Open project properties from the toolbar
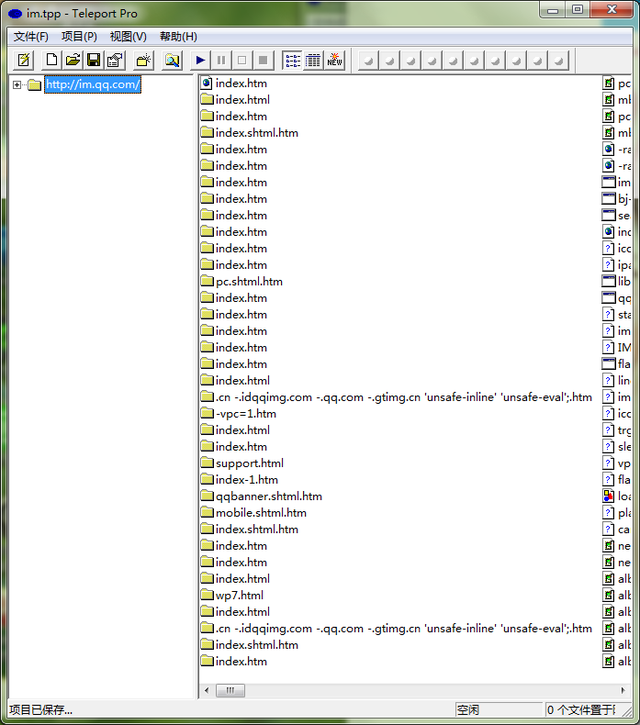The image size is (640, 725). click(114, 60)
